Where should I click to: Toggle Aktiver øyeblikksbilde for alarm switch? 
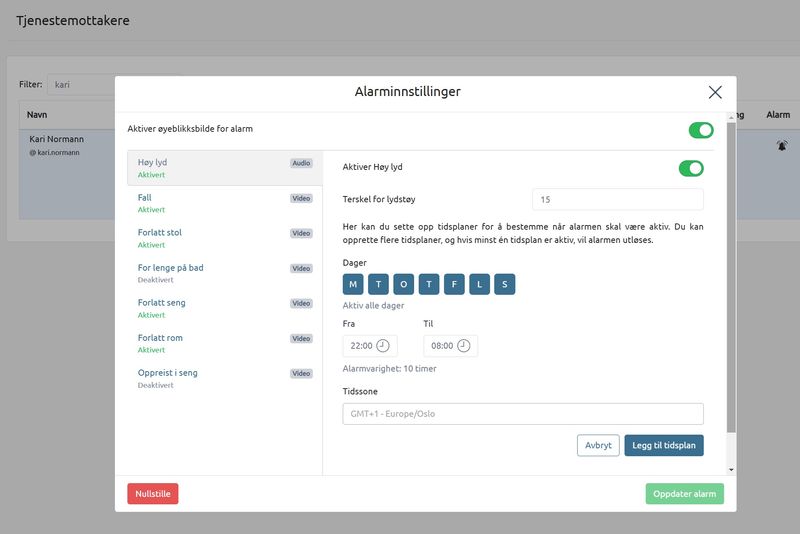pyautogui.click(x=700, y=130)
